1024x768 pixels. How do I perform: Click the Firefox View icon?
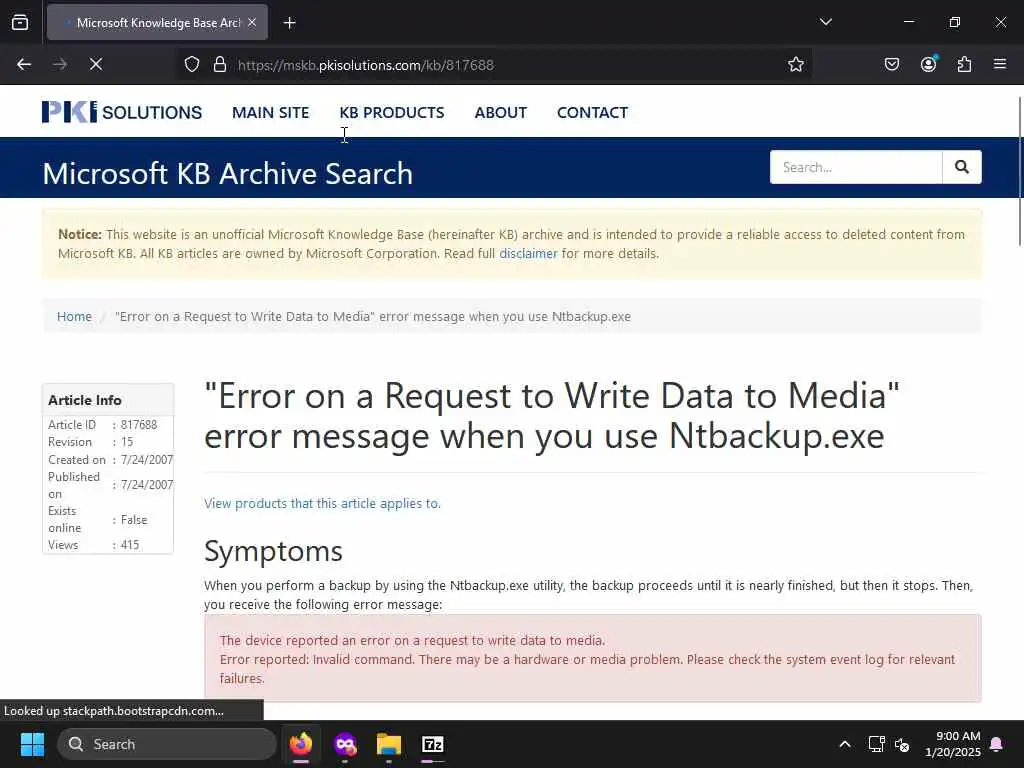20,22
